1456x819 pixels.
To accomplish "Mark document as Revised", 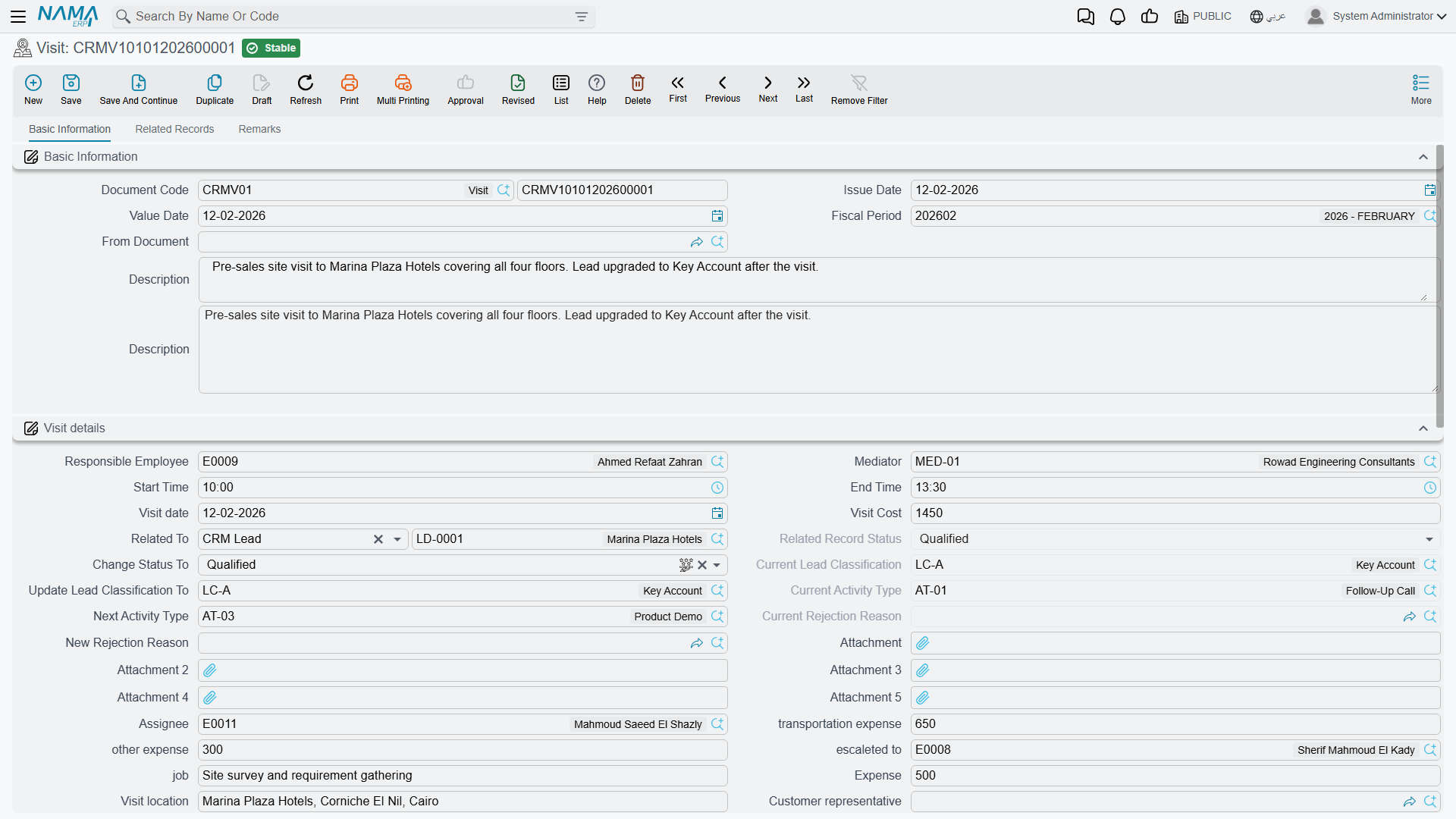I will [518, 89].
